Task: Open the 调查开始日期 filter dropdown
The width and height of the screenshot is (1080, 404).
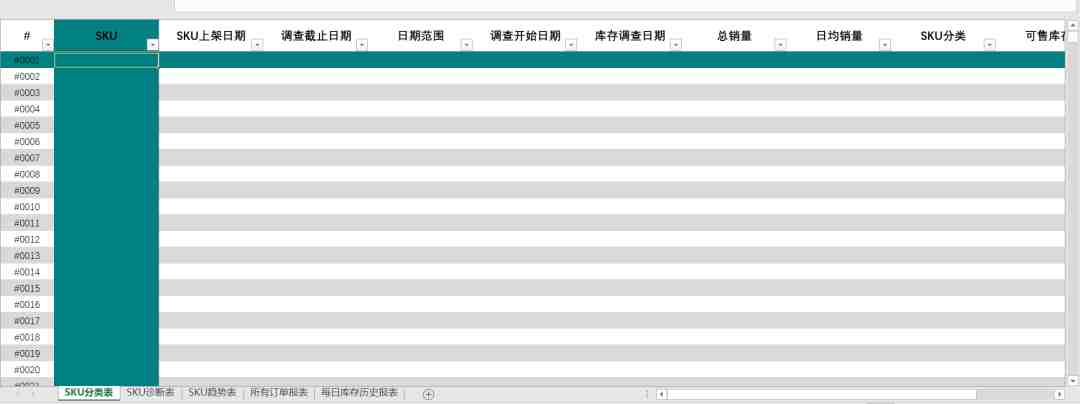Action: click(x=571, y=45)
